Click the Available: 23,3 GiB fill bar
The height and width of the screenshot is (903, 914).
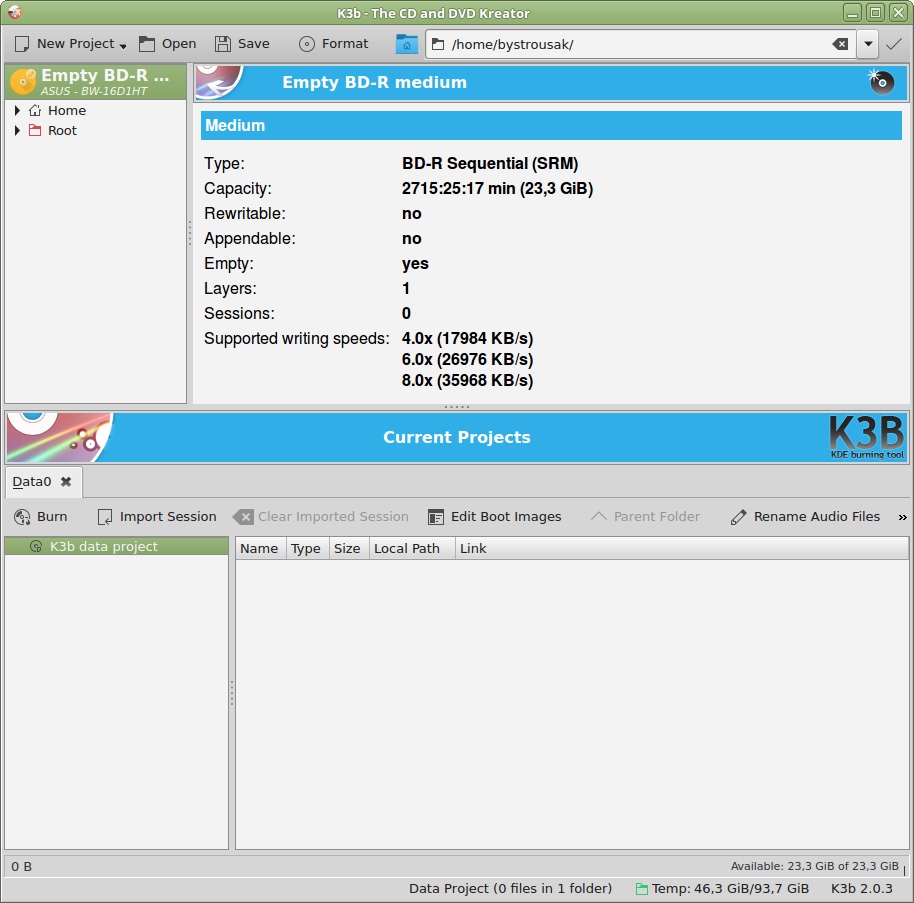point(456,866)
